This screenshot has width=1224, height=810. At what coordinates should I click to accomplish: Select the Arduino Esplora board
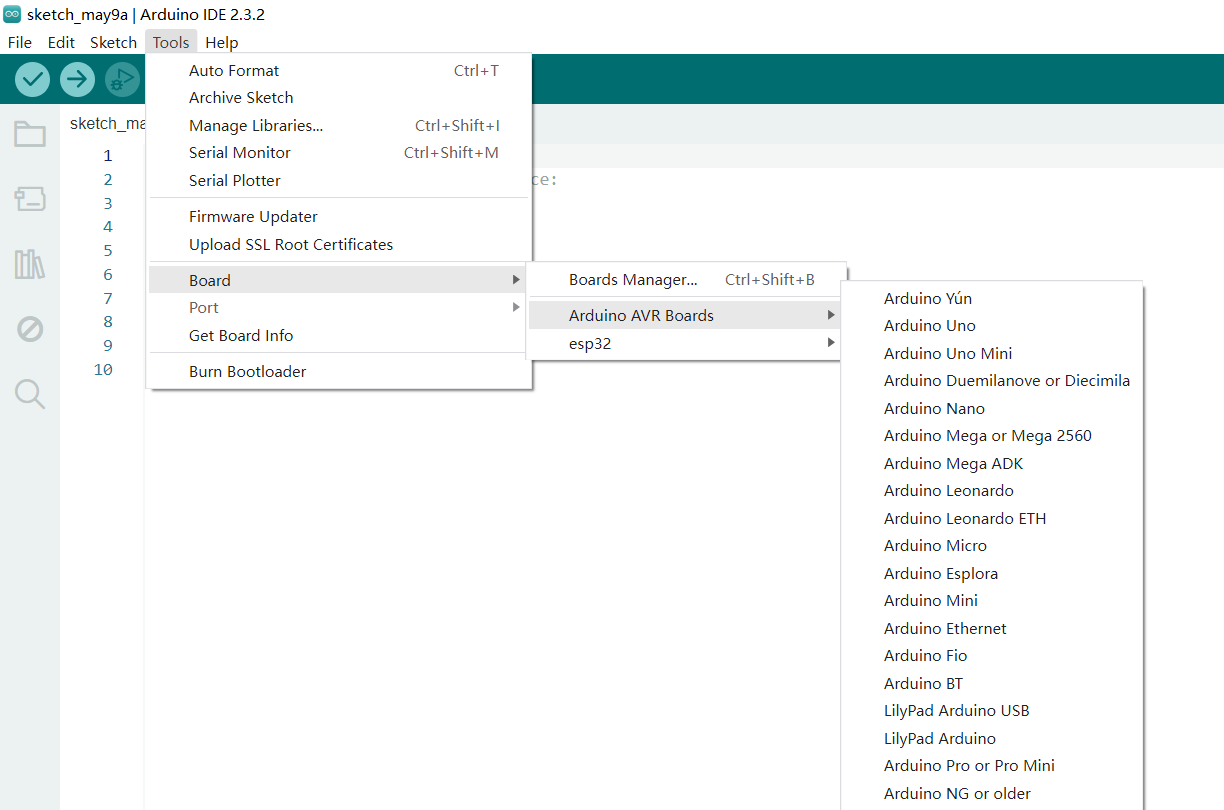(x=991, y=574)
